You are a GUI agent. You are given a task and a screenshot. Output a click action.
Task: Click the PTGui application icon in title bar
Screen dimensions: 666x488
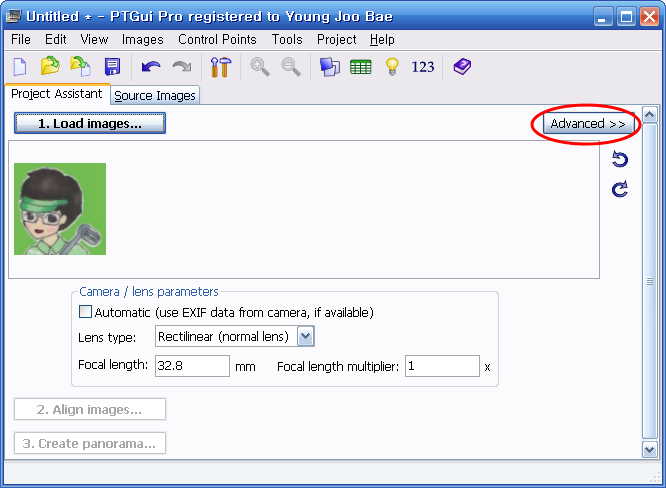click(x=14, y=16)
